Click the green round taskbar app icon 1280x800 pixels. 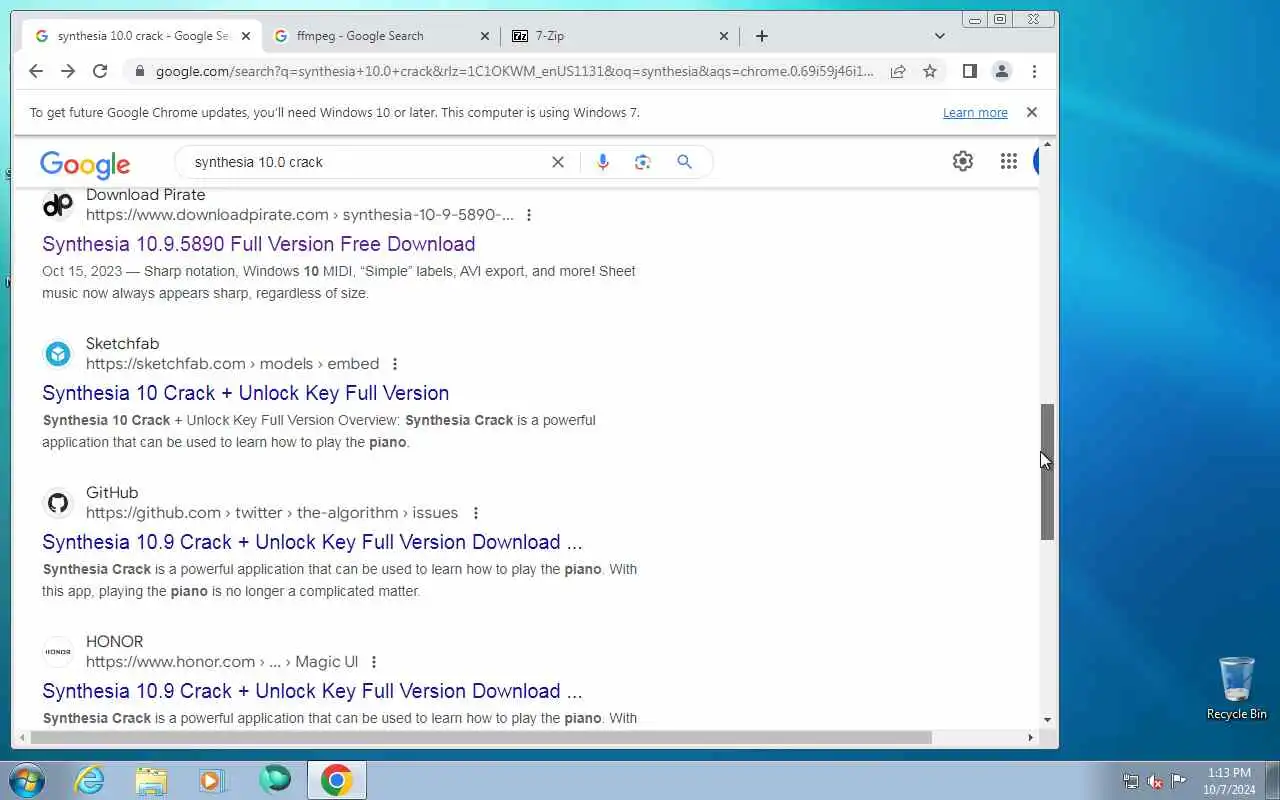click(x=275, y=780)
